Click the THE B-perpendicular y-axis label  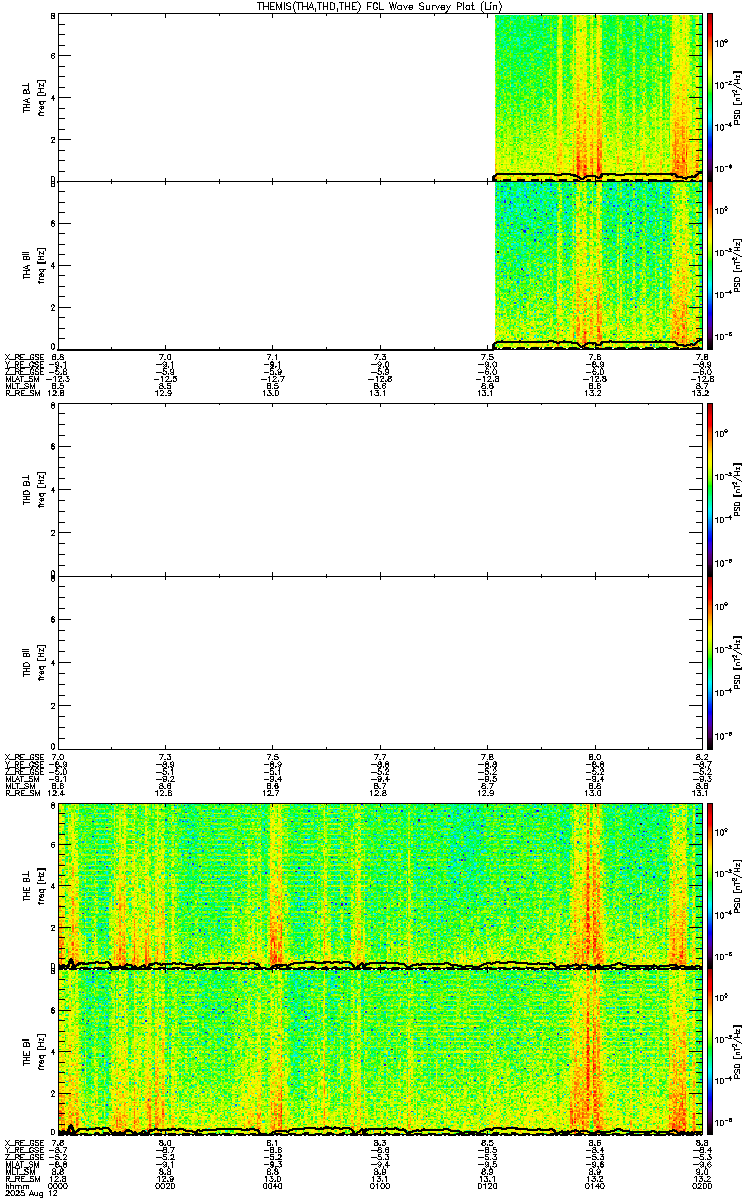[34, 885]
